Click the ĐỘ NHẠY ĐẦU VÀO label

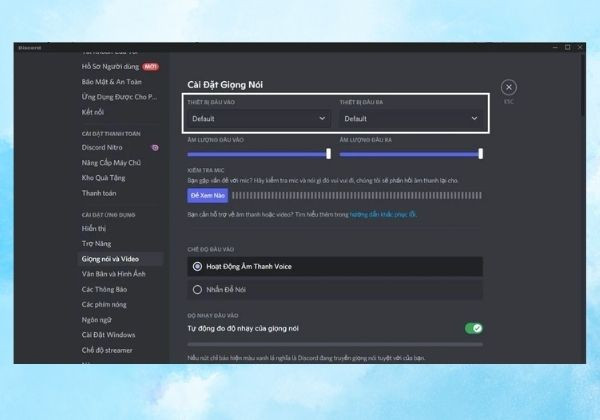[213, 316]
